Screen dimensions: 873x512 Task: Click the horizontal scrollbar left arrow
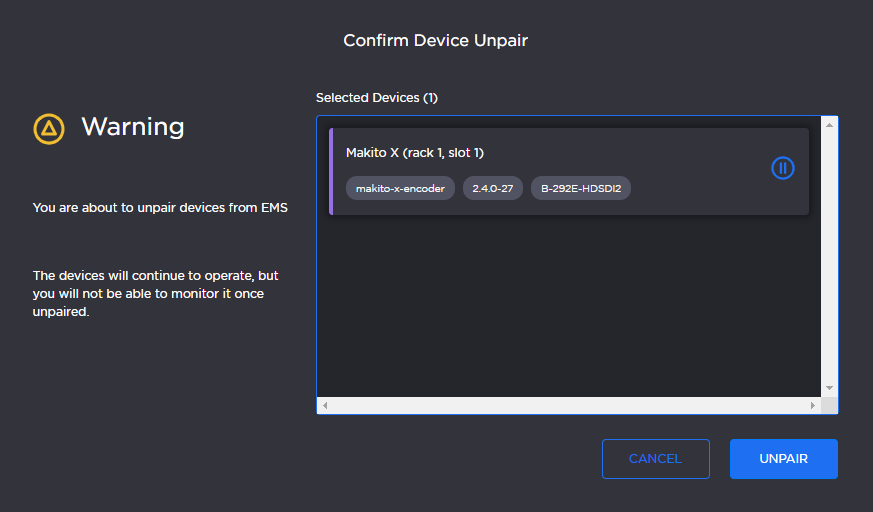click(326, 406)
